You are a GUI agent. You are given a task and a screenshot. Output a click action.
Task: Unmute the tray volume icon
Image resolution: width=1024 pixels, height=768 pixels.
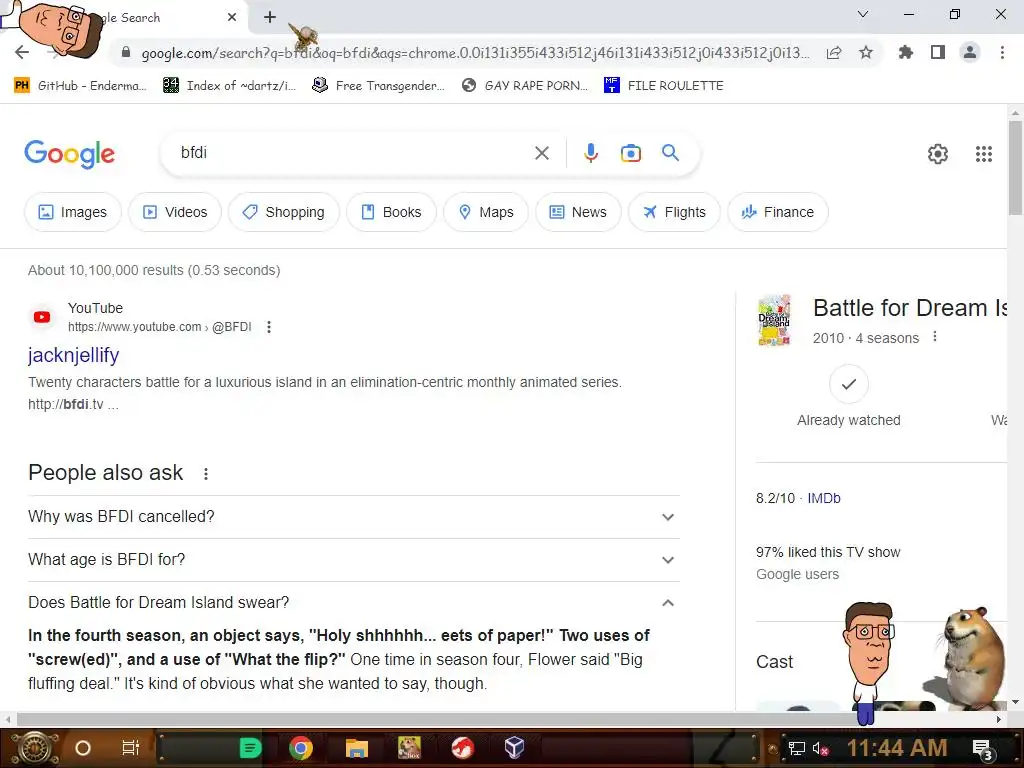820,748
